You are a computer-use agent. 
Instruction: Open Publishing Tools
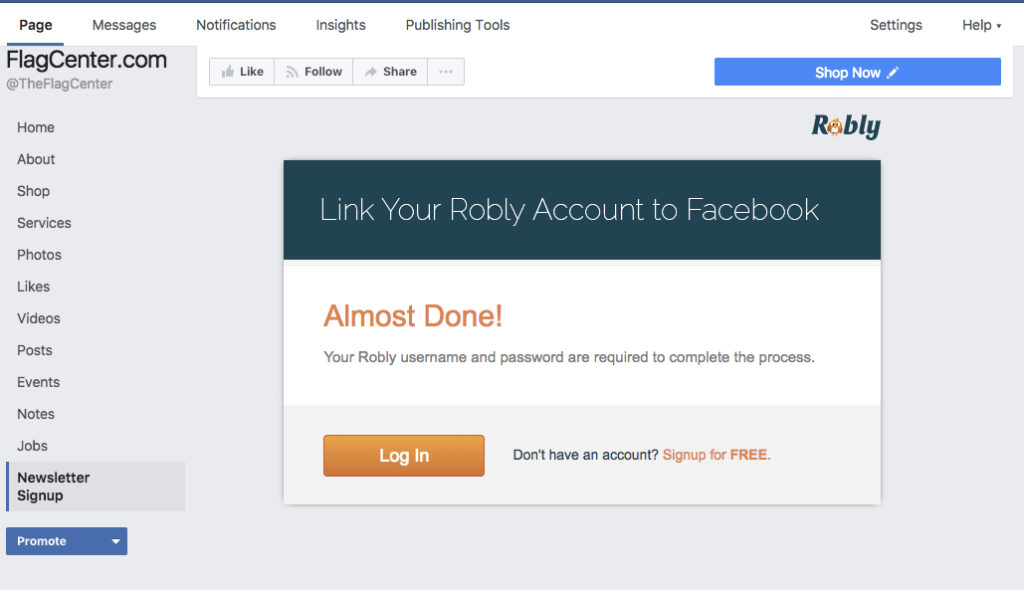(x=457, y=25)
